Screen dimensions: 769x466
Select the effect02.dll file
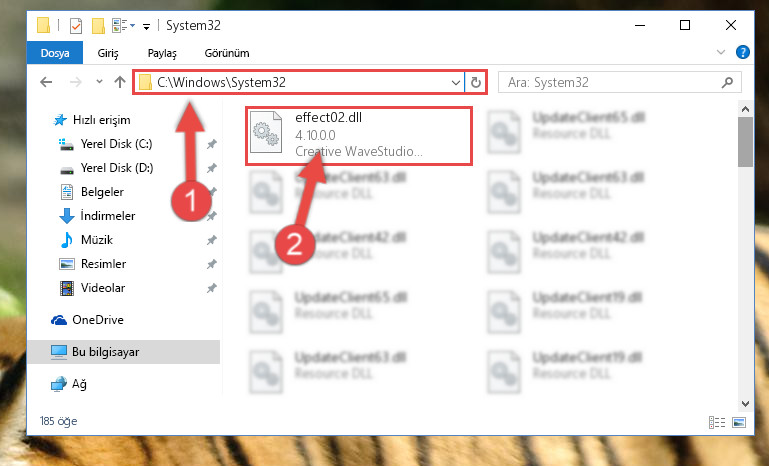[x=359, y=135]
